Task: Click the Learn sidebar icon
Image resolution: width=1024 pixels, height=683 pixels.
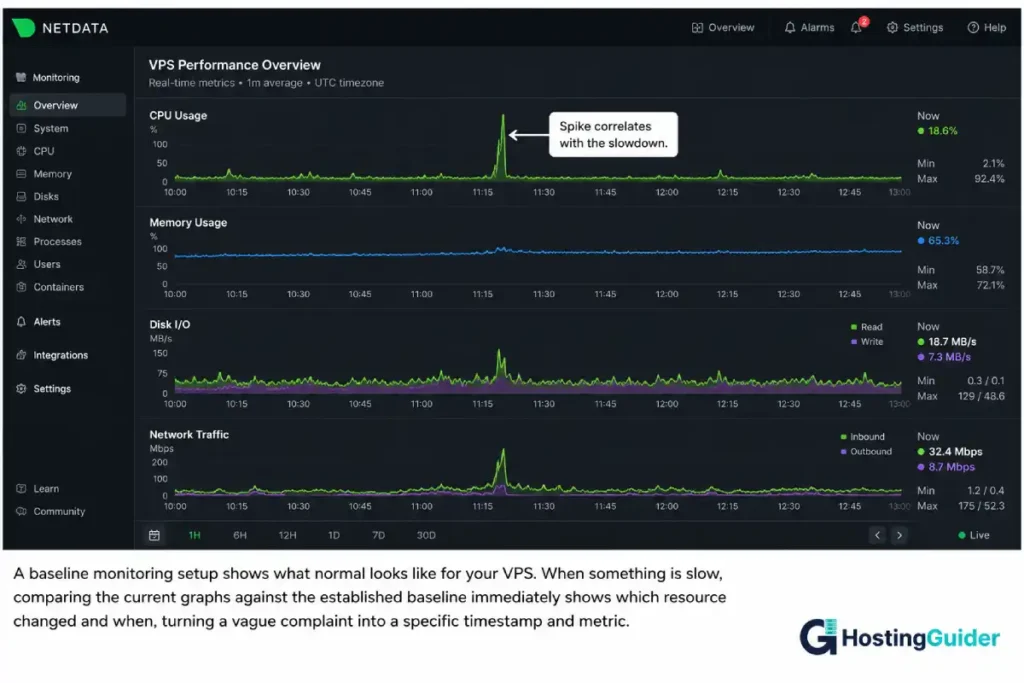Action: [x=21, y=488]
